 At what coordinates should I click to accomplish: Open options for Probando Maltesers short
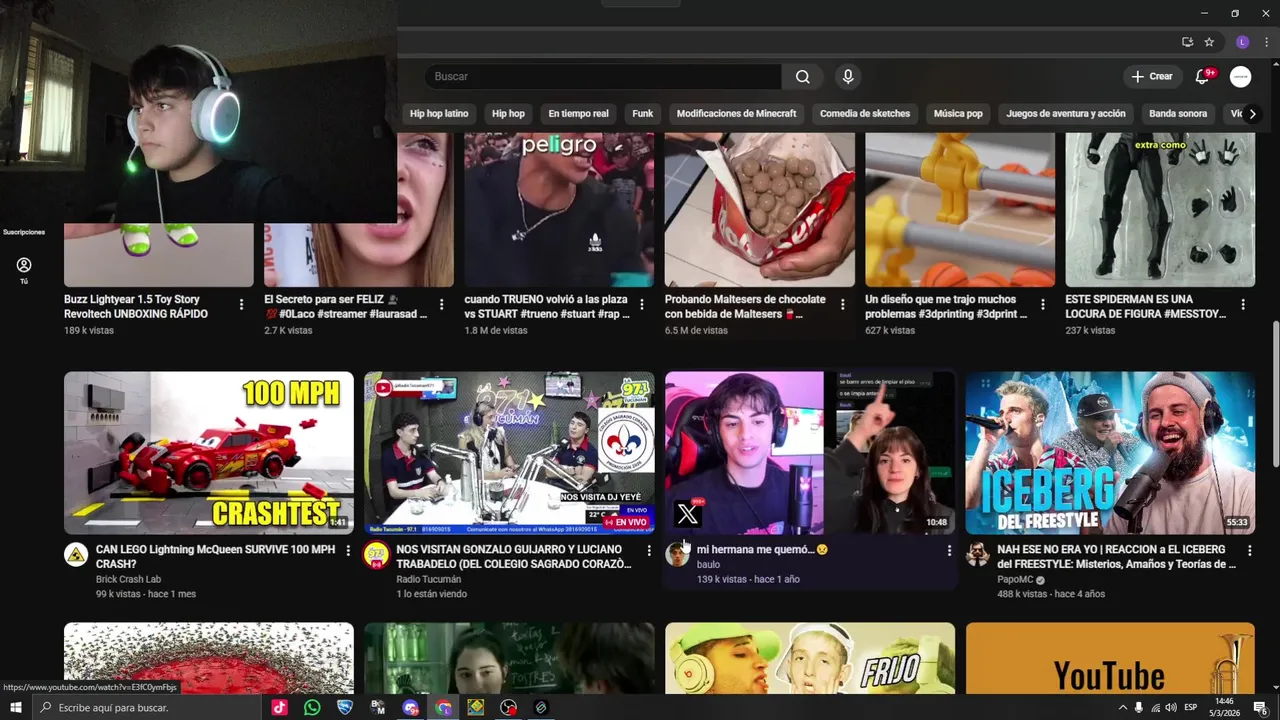pos(842,305)
